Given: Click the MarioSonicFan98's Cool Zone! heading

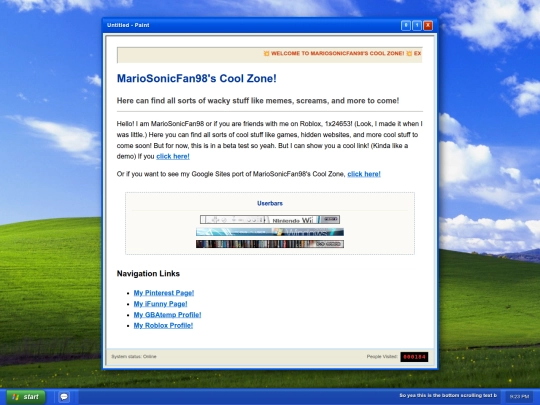Looking at the screenshot, I should (x=197, y=79).
